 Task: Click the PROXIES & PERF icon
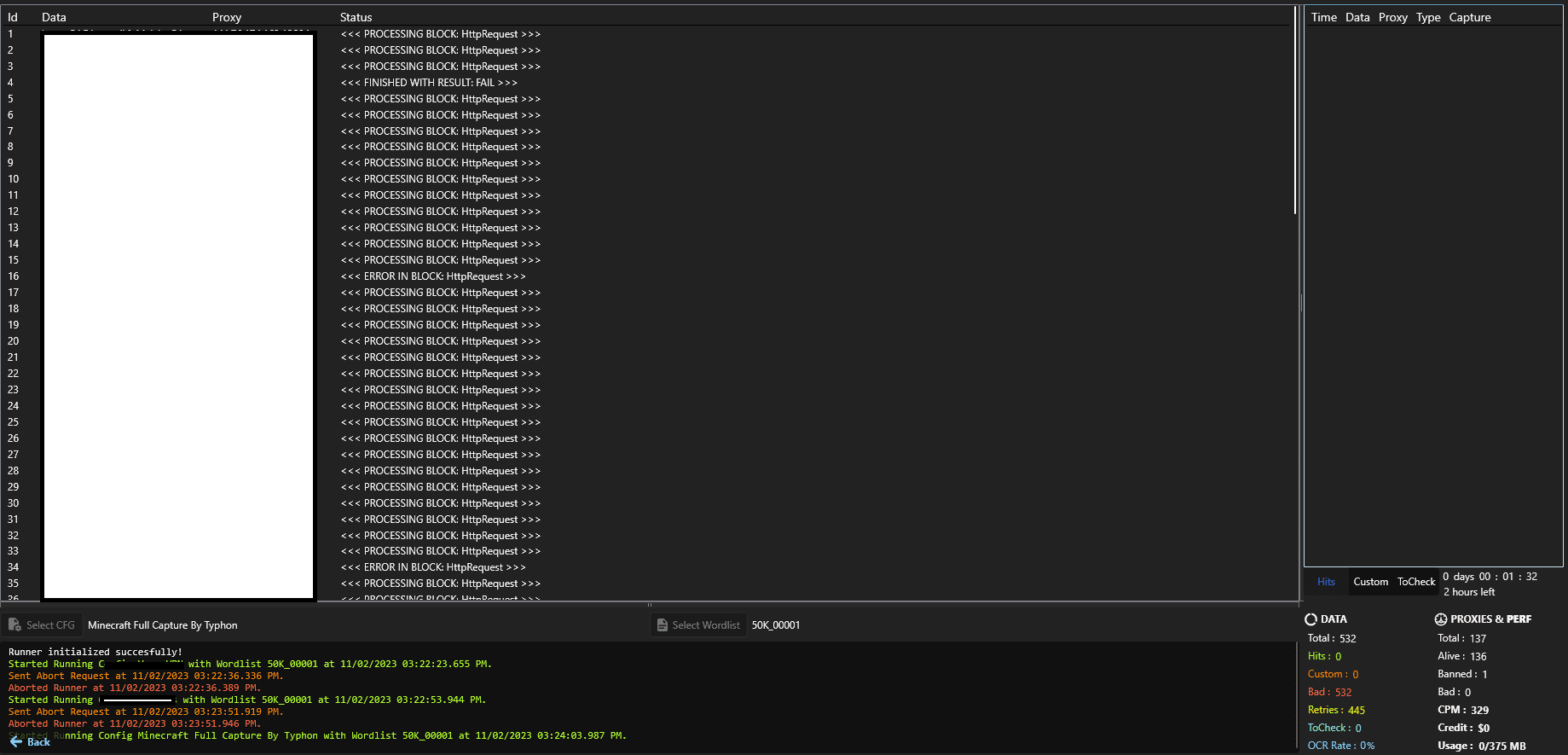pyautogui.click(x=1441, y=619)
